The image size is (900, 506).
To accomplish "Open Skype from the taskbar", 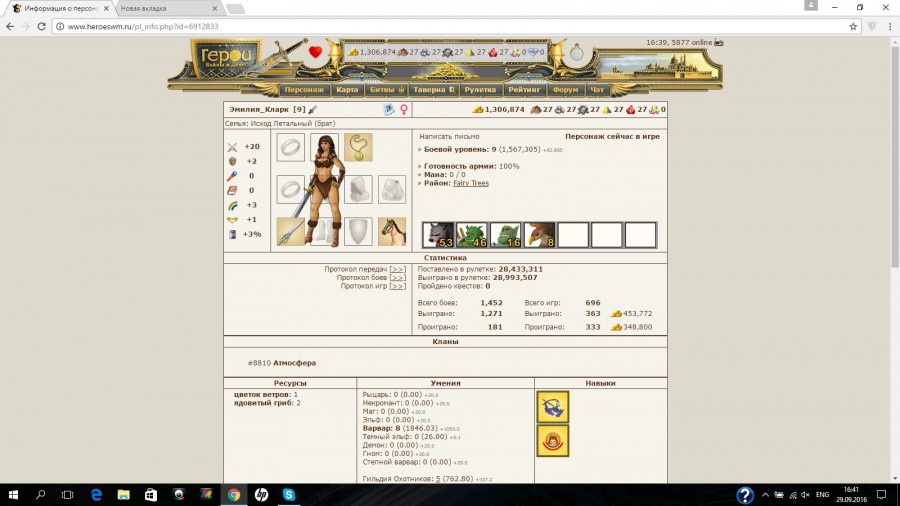I will coord(289,495).
